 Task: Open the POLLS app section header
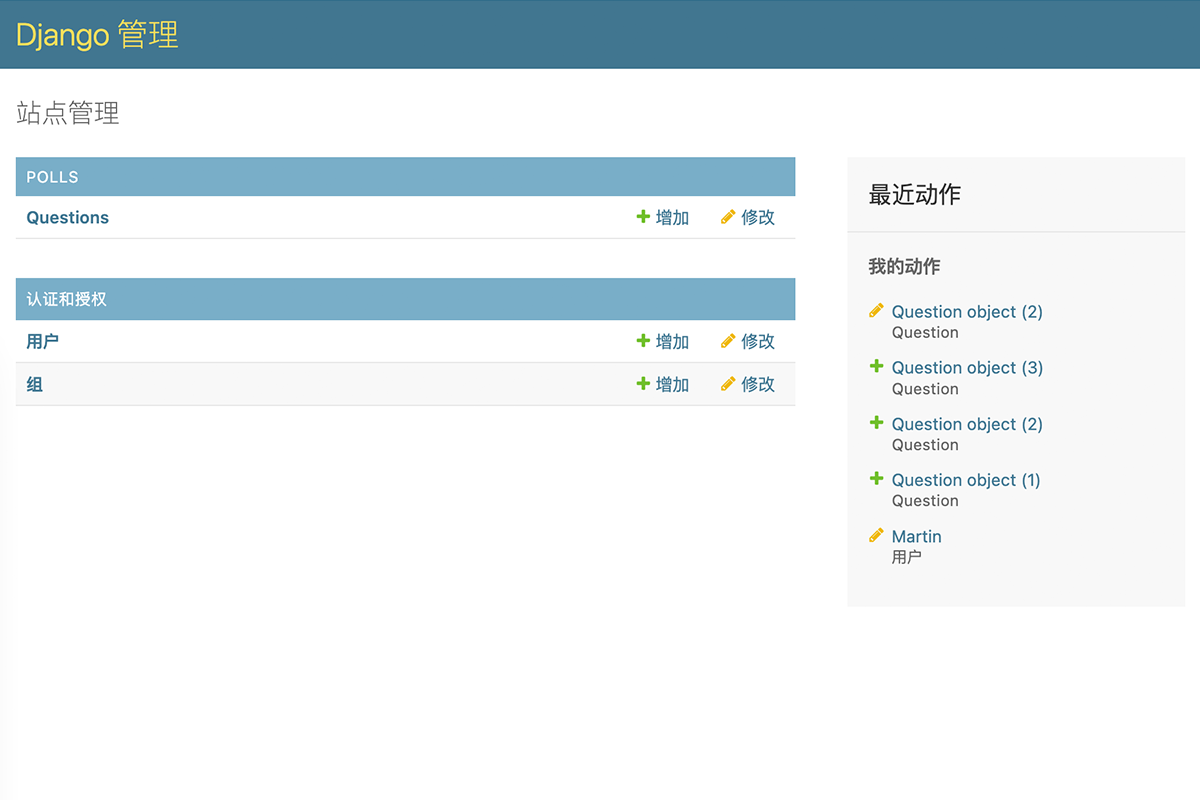tap(52, 177)
